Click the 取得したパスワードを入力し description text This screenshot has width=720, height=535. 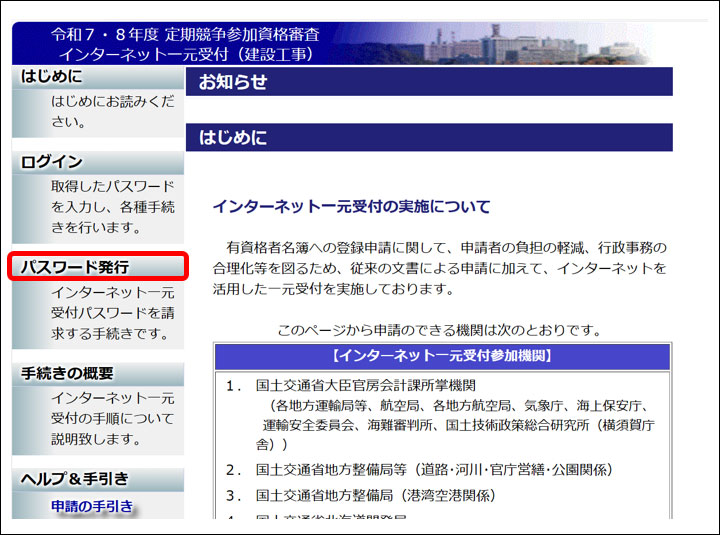pos(112,207)
